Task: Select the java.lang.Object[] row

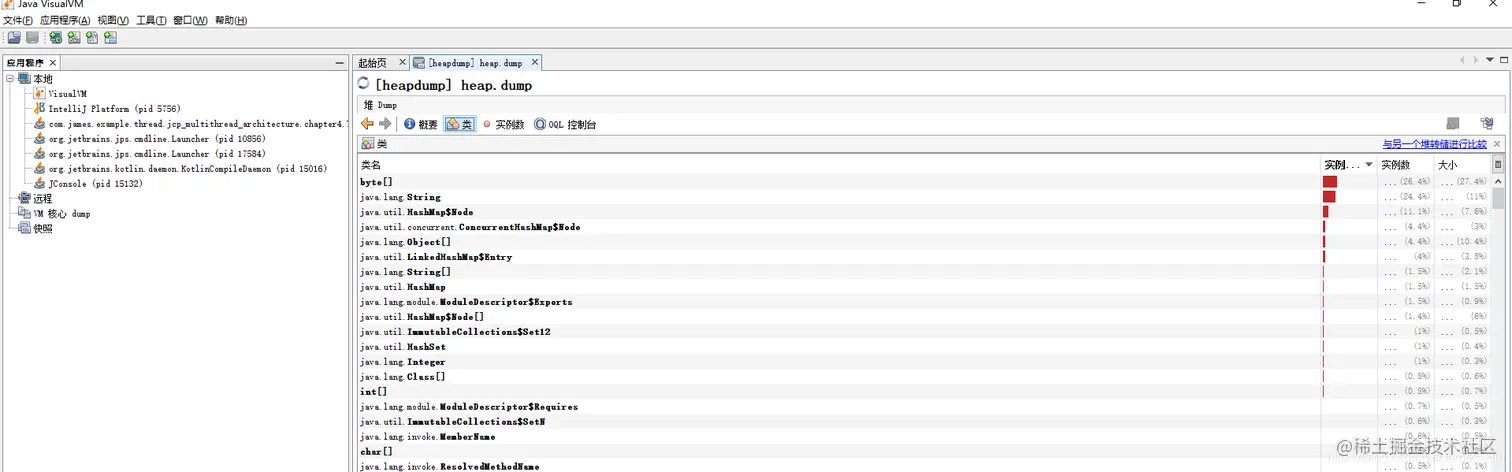Action: 924,242
